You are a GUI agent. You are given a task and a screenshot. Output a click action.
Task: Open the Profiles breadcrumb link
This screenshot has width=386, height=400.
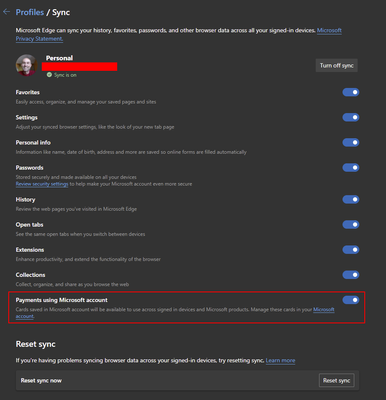(30, 12)
